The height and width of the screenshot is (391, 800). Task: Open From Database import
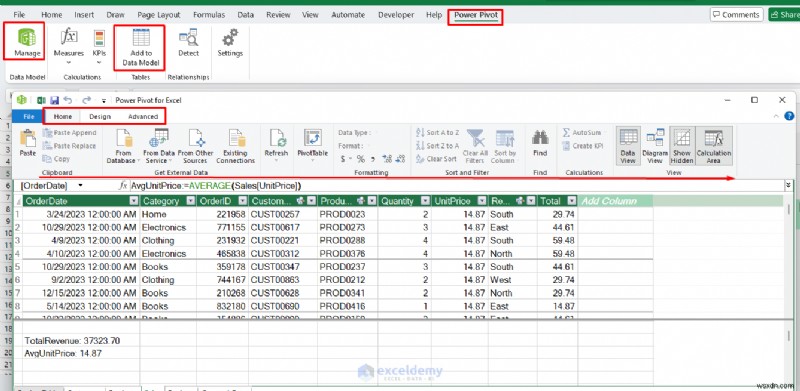point(123,146)
